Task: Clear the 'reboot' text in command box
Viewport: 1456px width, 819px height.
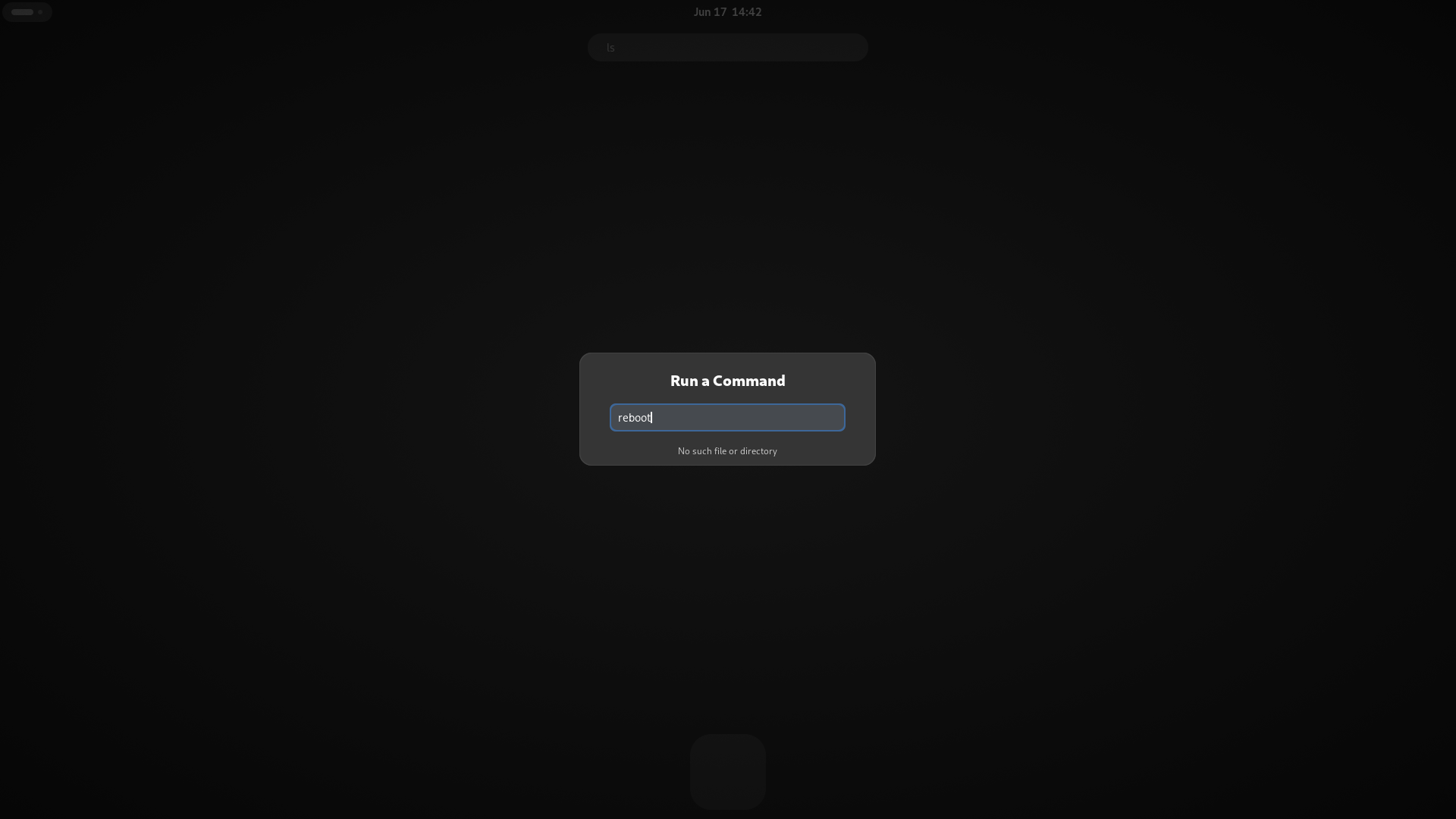Action: click(727, 417)
